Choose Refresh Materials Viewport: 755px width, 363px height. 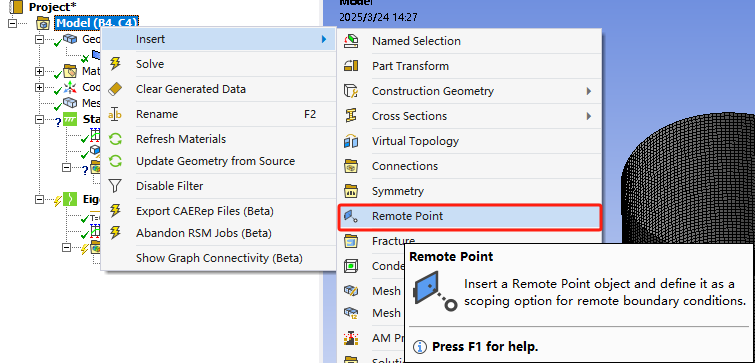coord(219,139)
